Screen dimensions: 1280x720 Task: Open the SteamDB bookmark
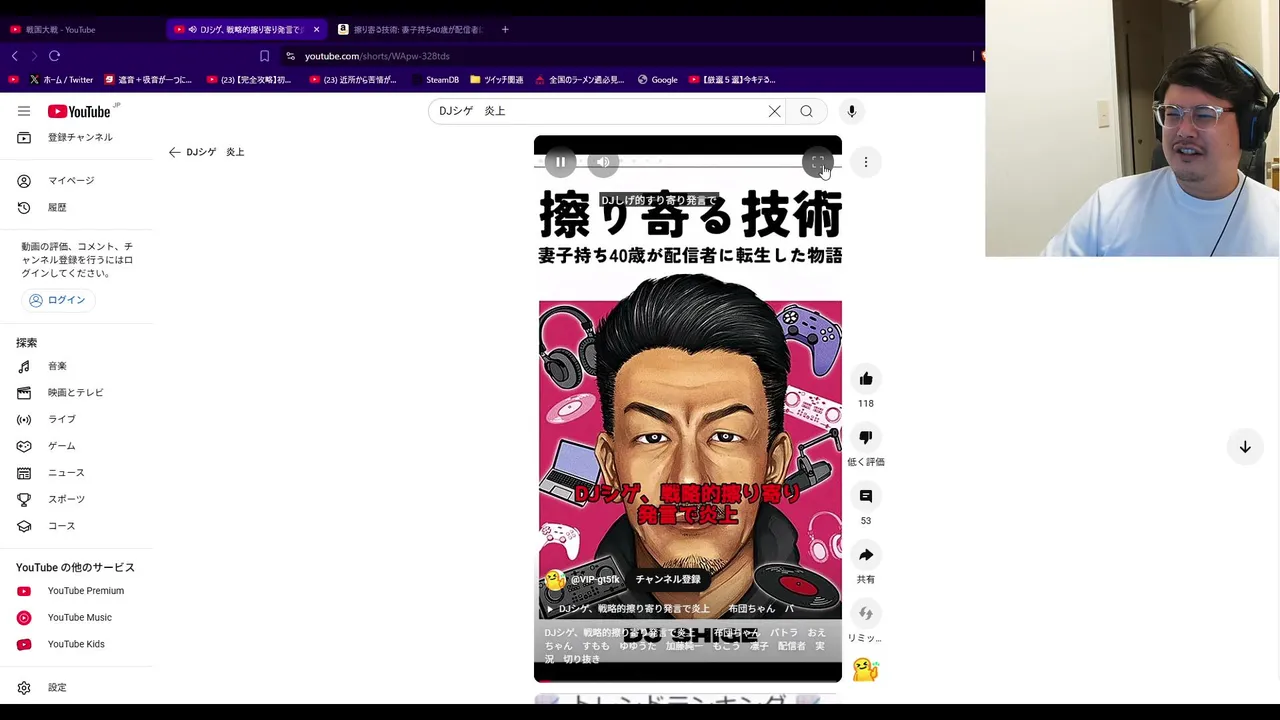(x=435, y=80)
